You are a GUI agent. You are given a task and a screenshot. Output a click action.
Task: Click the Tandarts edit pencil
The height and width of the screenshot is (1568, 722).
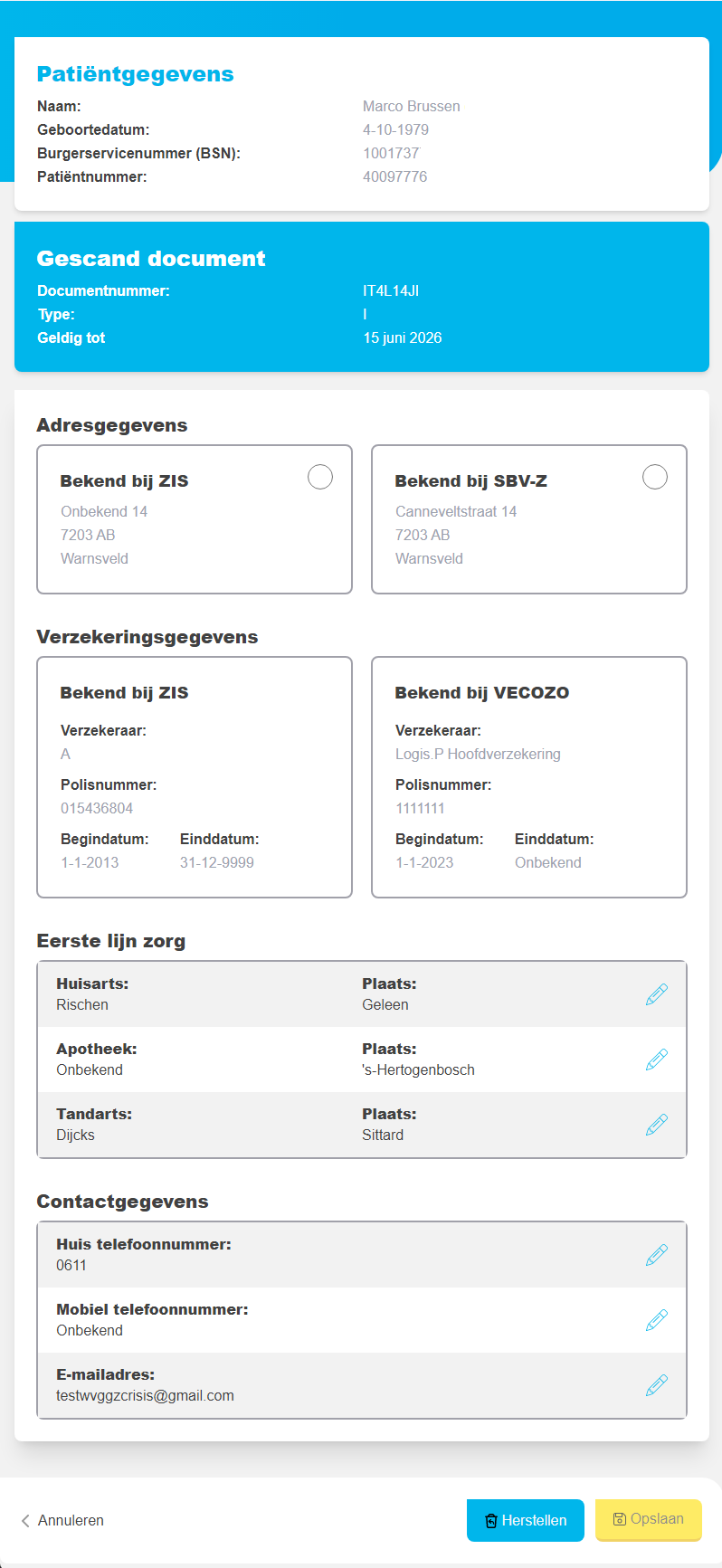click(x=657, y=1125)
